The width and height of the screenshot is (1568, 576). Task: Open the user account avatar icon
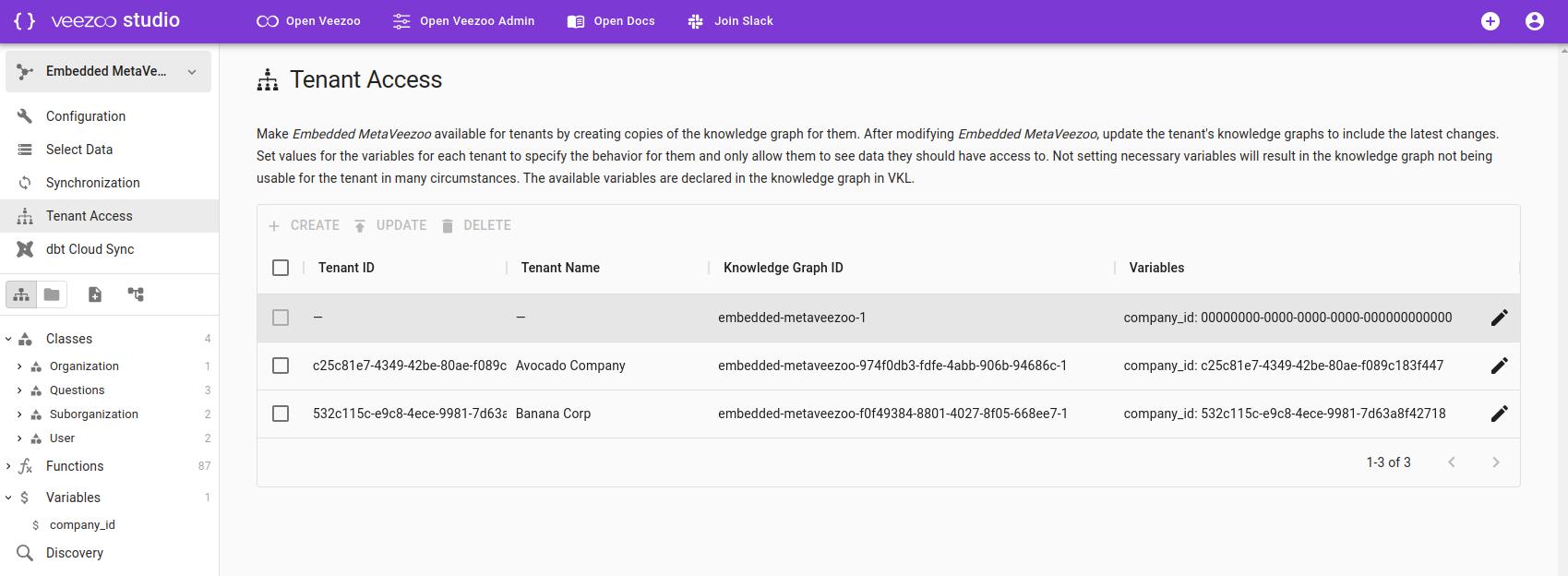coord(1535,21)
